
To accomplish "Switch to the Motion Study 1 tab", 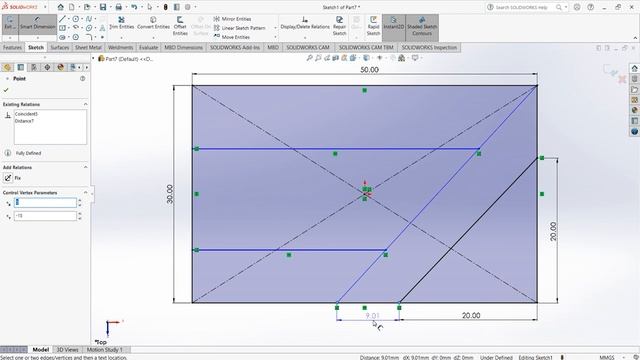I will [104, 349].
